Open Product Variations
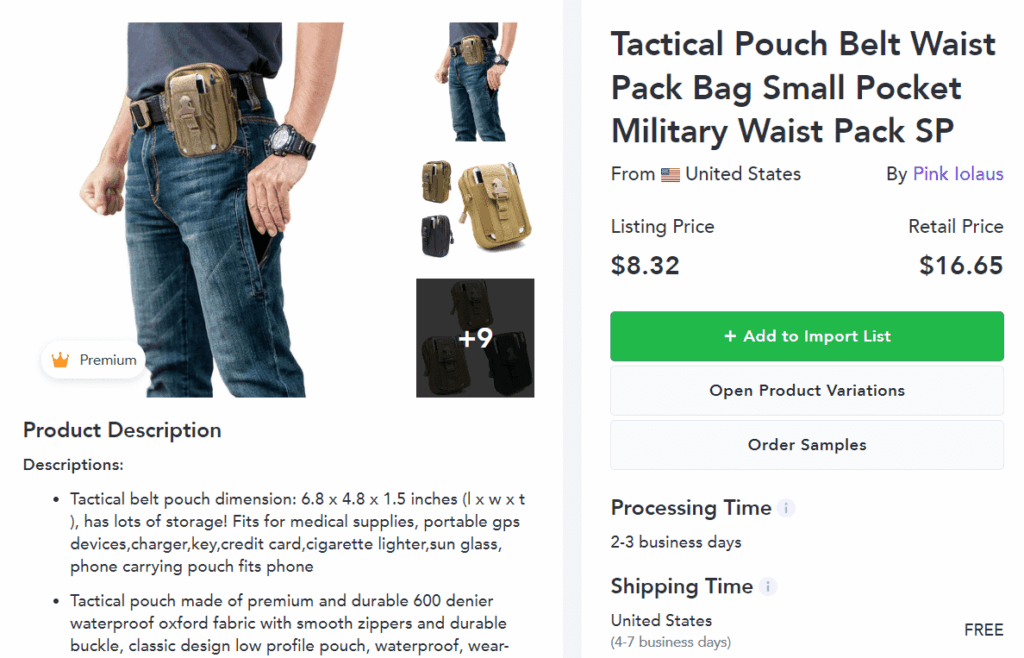 point(807,390)
